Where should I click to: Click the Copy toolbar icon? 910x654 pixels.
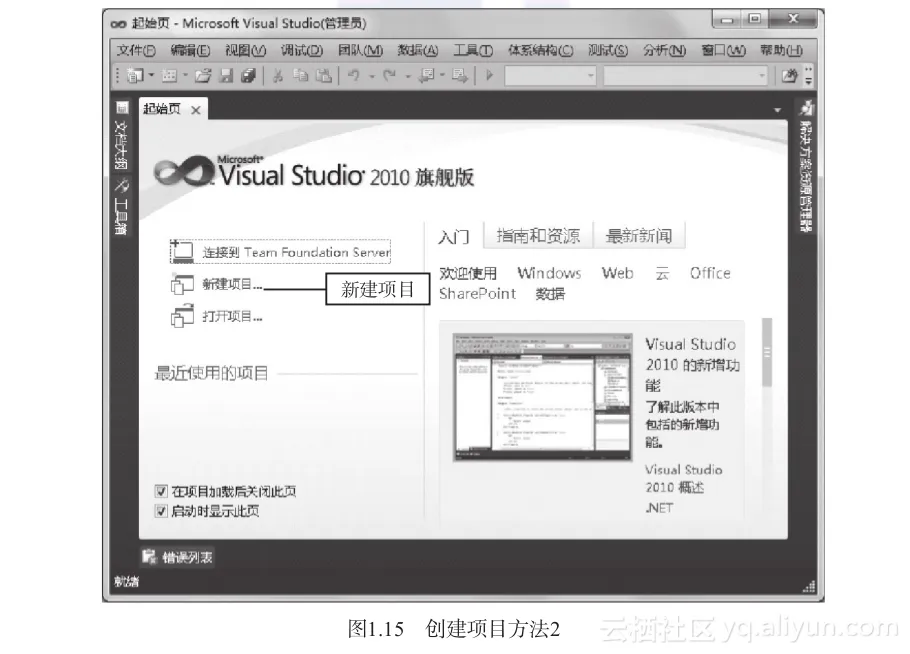coord(300,75)
